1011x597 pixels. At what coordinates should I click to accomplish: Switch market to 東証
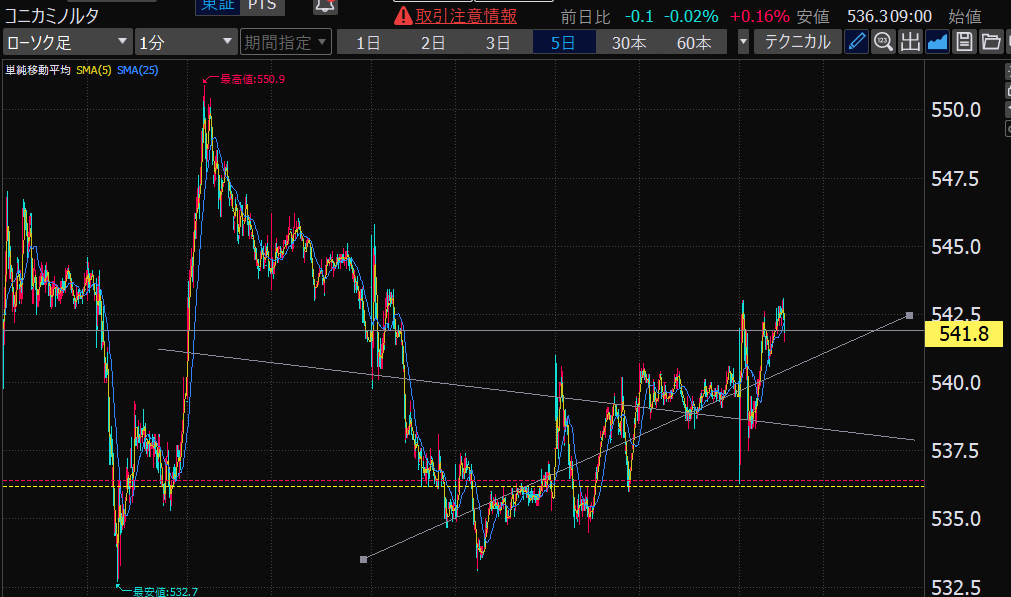pyautogui.click(x=217, y=6)
